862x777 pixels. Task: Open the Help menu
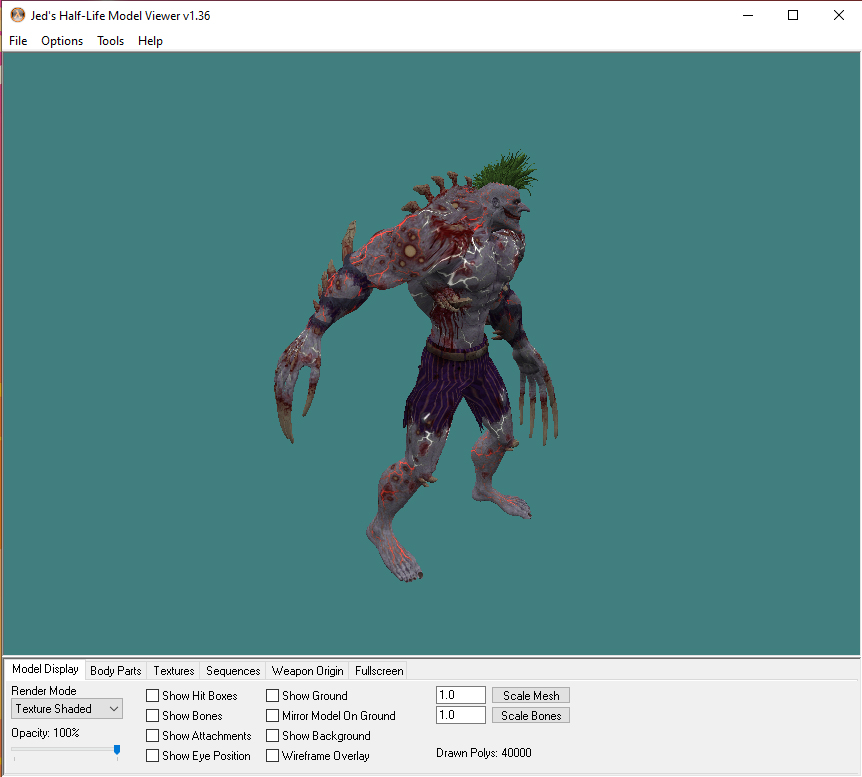pyautogui.click(x=150, y=41)
